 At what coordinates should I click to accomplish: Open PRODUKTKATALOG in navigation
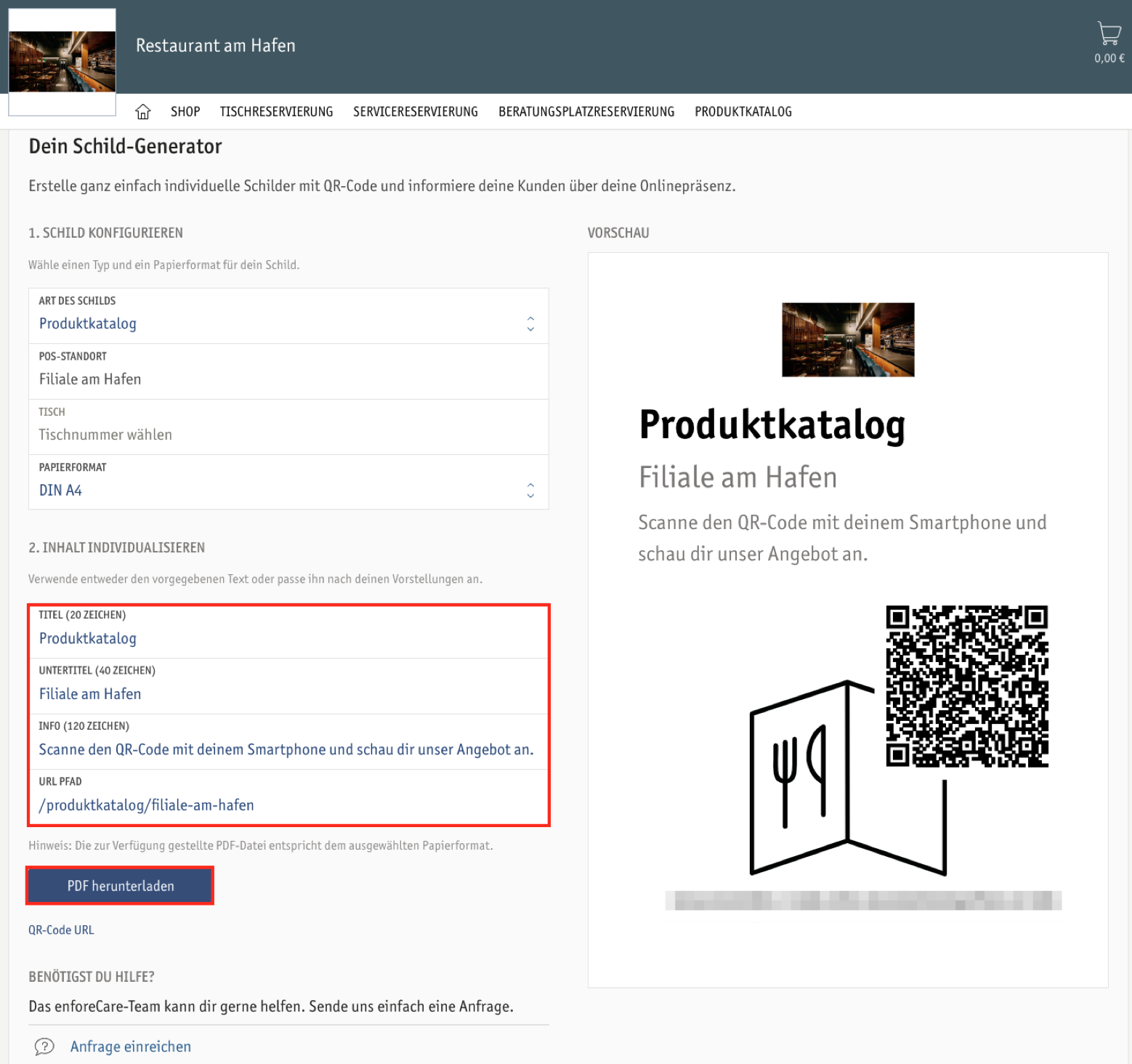pos(743,112)
